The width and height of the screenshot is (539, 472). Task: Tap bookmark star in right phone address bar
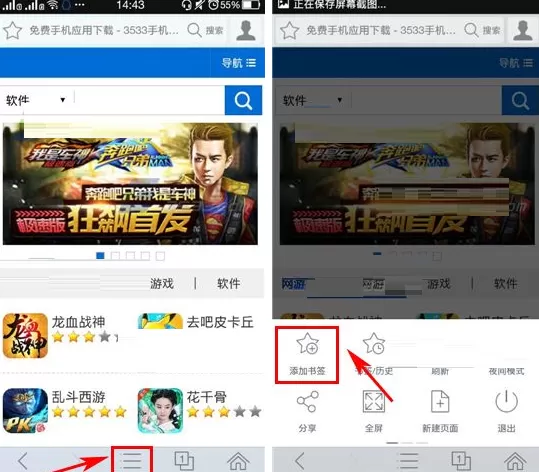tap(289, 30)
